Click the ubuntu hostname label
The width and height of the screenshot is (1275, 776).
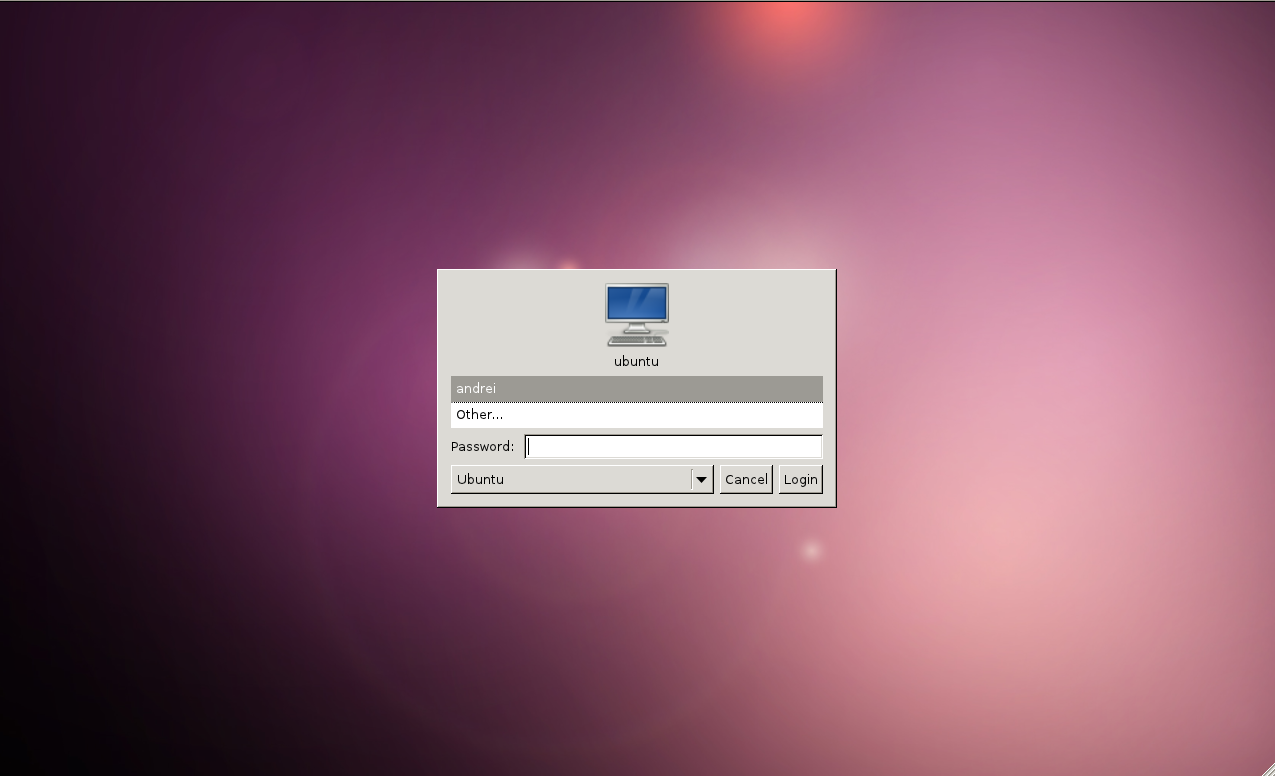tap(636, 362)
